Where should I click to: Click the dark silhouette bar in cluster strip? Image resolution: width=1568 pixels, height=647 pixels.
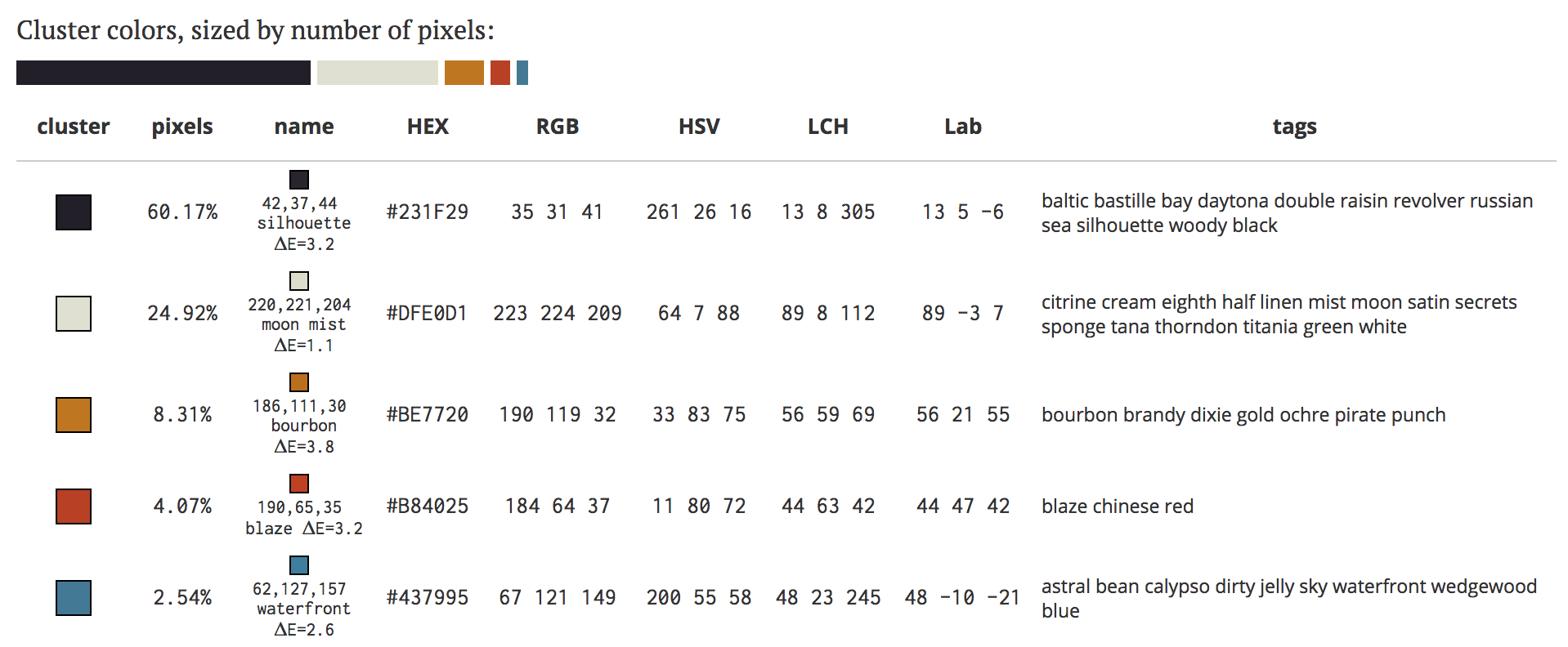(x=164, y=73)
